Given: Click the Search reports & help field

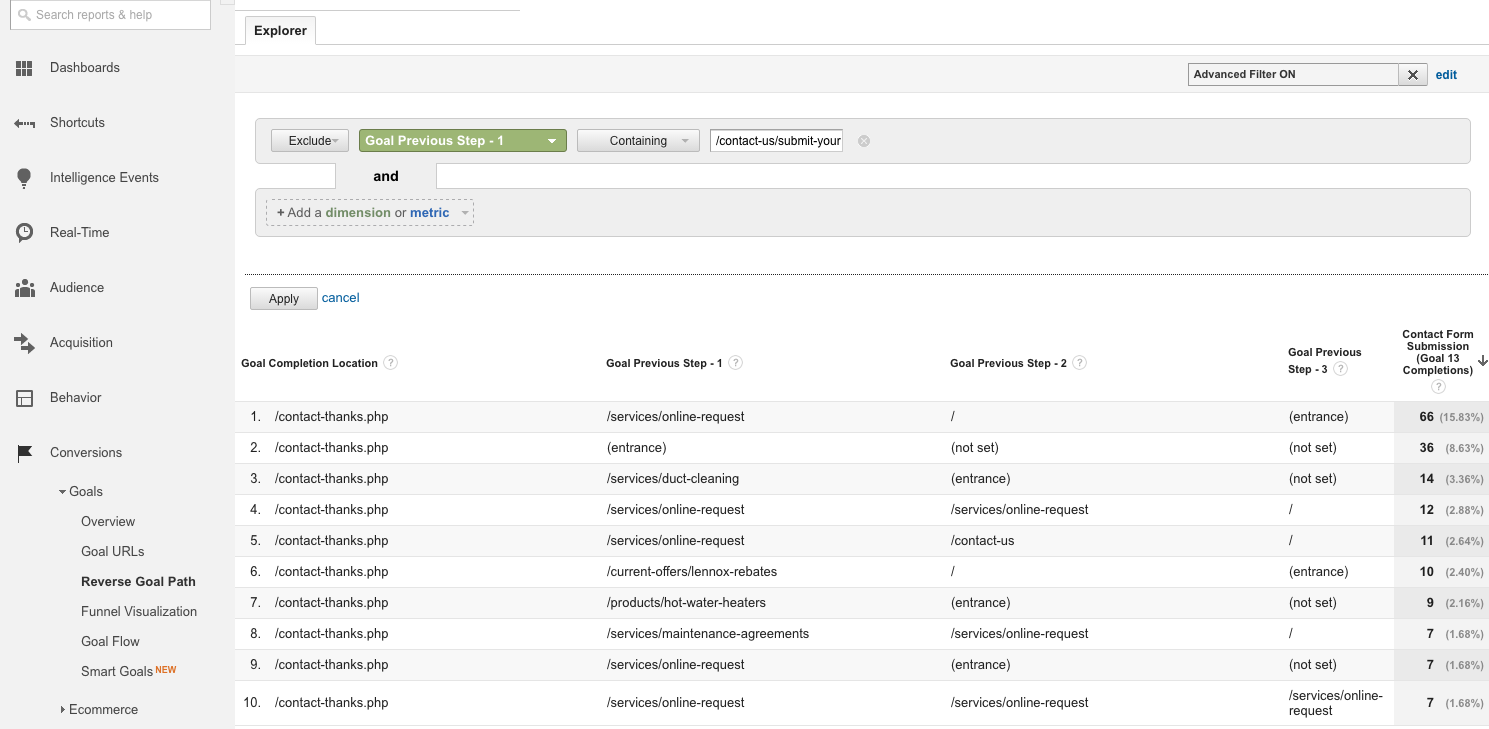Looking at the screenshot, I should pyautogui.click(x=110, y=15).
